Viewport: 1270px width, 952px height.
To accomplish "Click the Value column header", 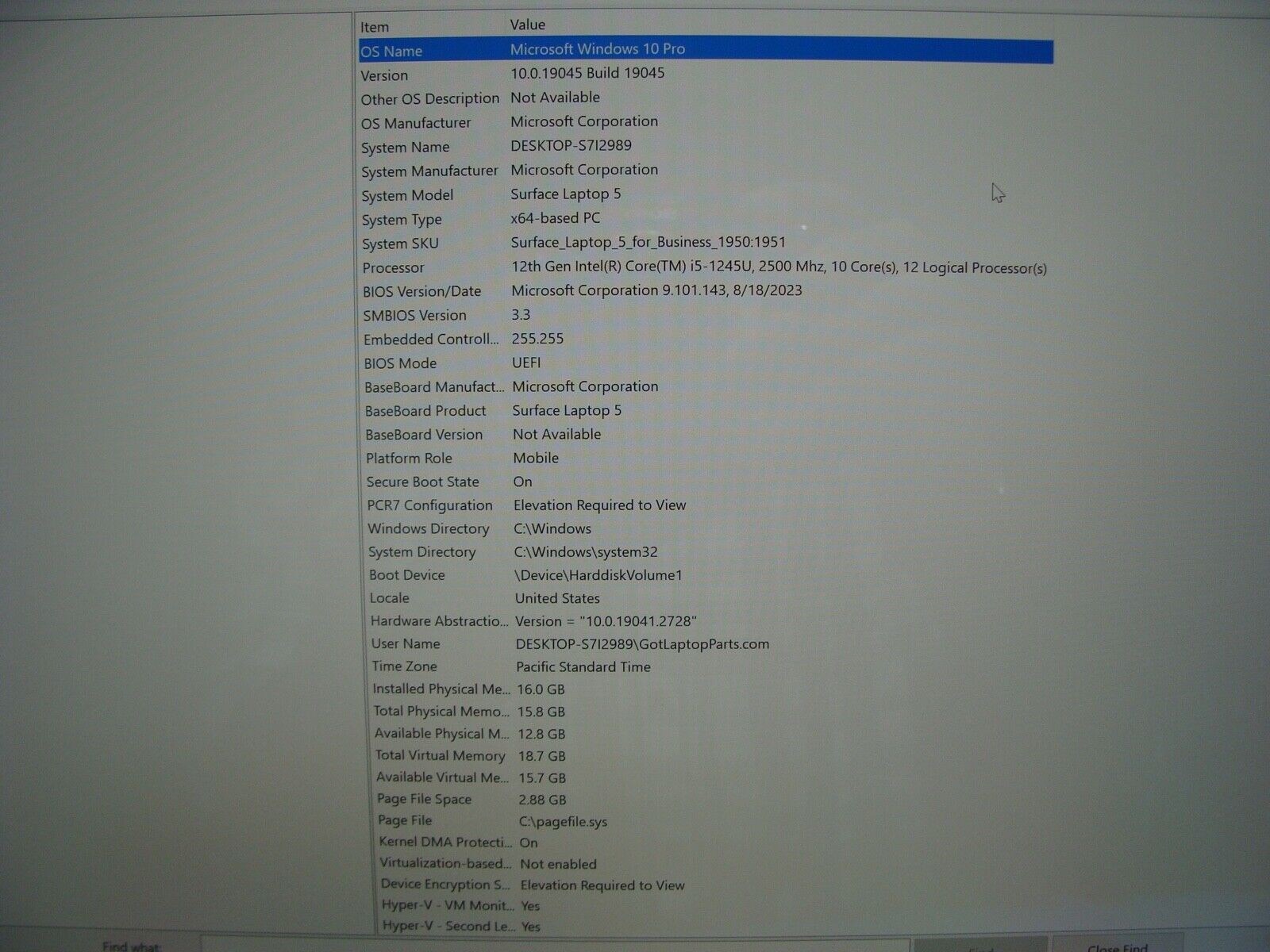I will point(528,25).
